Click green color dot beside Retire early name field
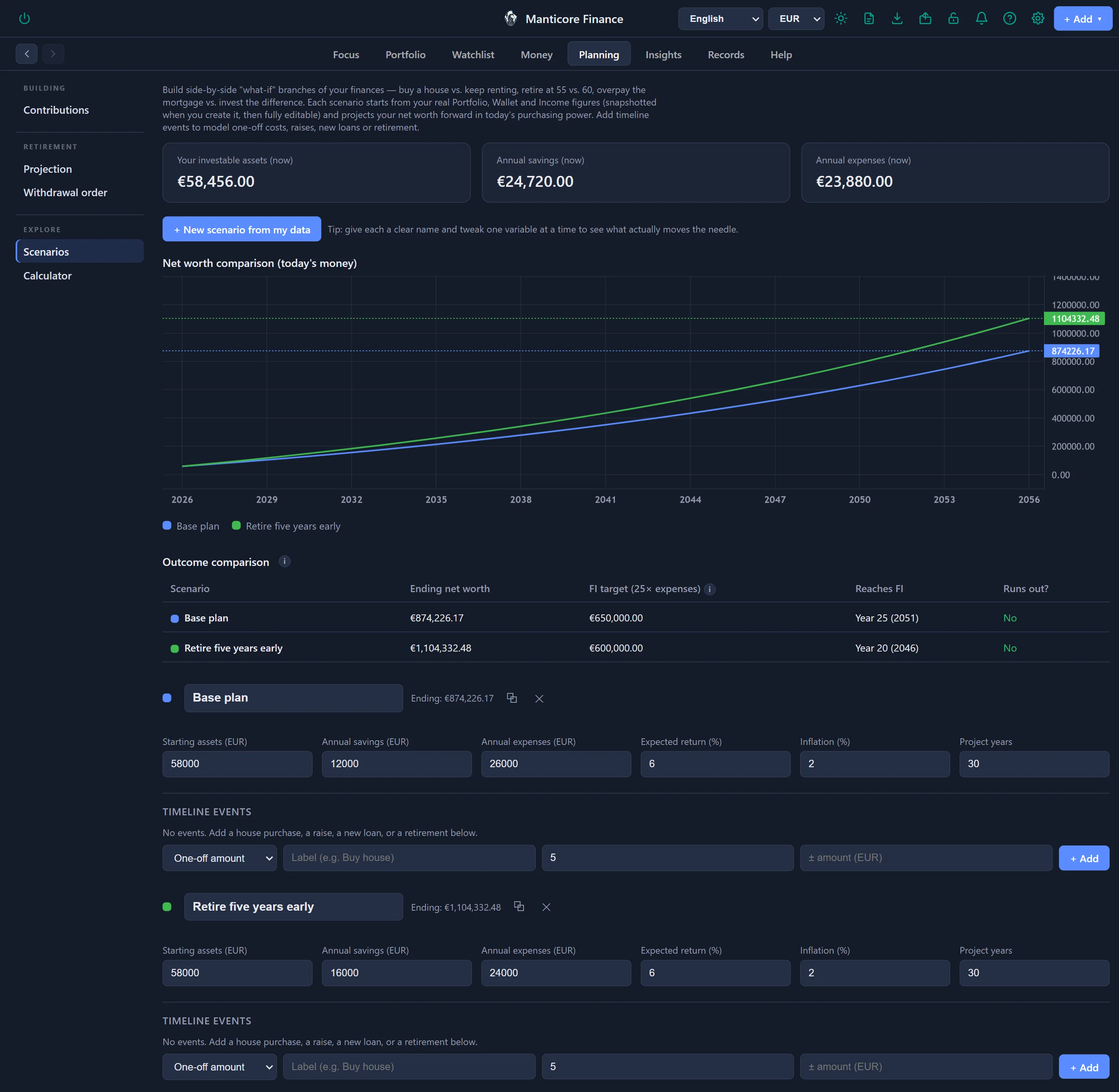This screenshot has height=1092, width=1119. [x=167, y=907]
